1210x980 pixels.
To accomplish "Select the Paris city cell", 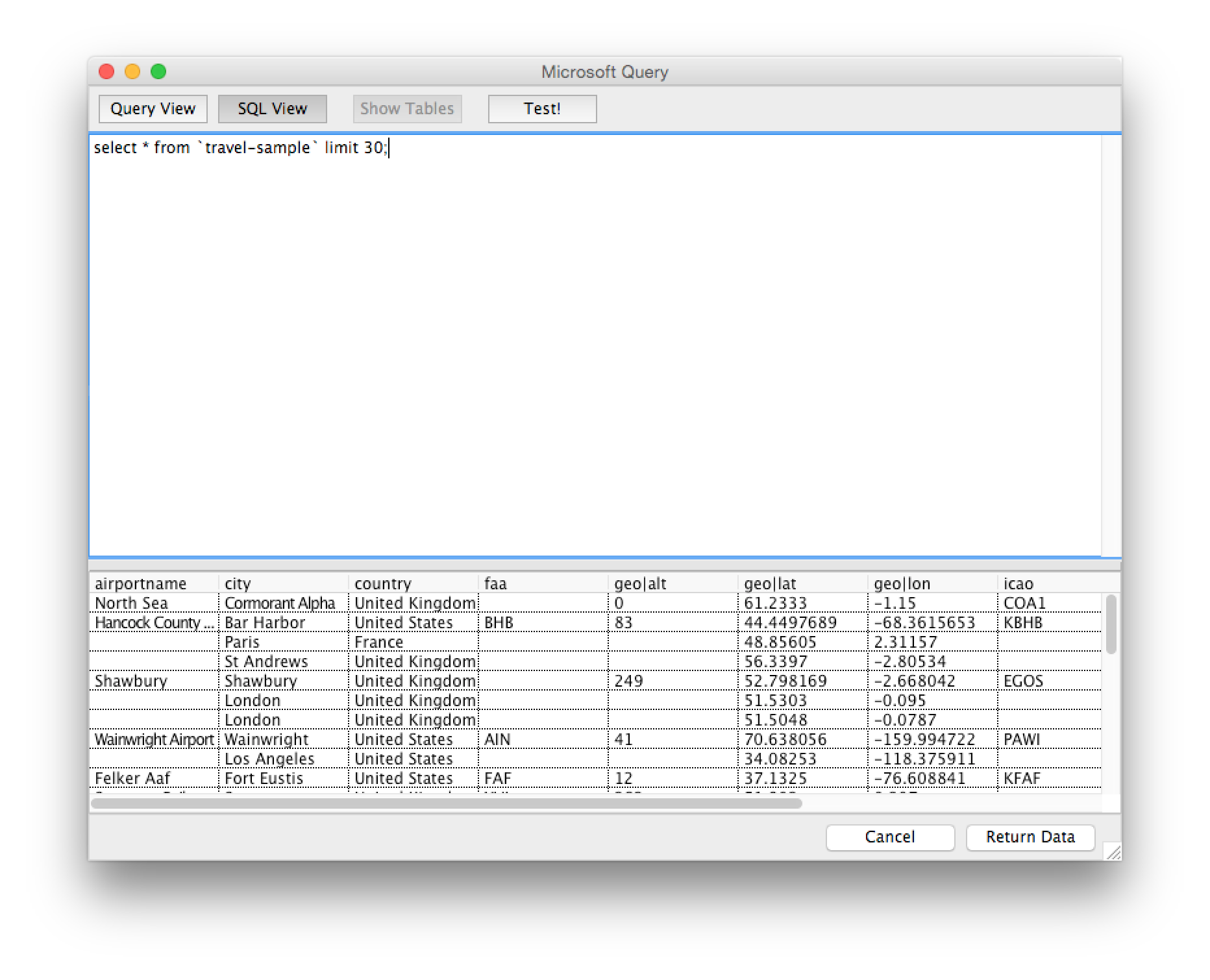I will point(284,642).
